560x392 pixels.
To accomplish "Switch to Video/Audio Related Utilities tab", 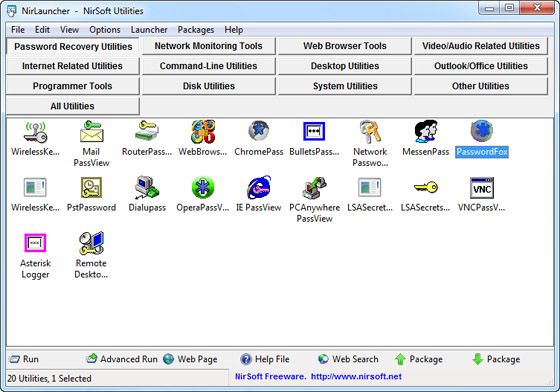I will [481, 46].
